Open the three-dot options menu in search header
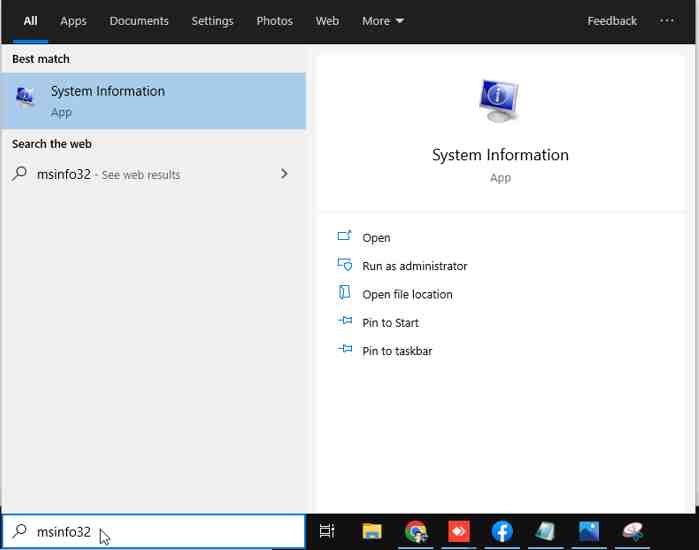Viewport: 699px width, 550px height. (x=667, y=21)
